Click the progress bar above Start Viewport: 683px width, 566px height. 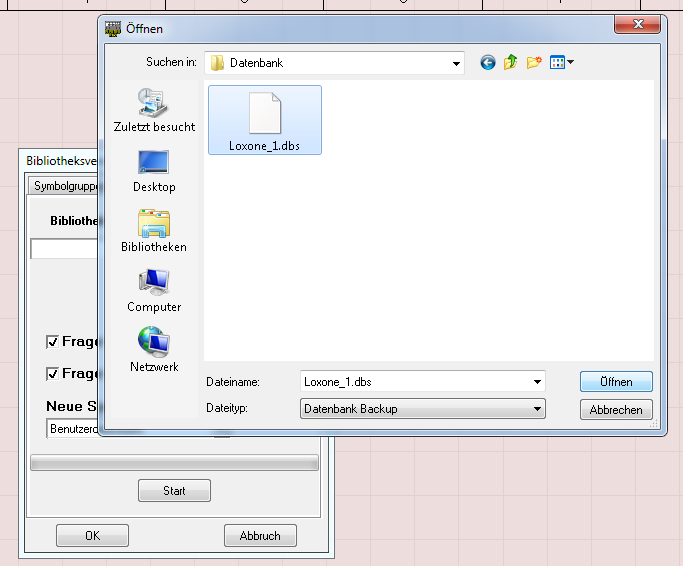pos(174,463)
